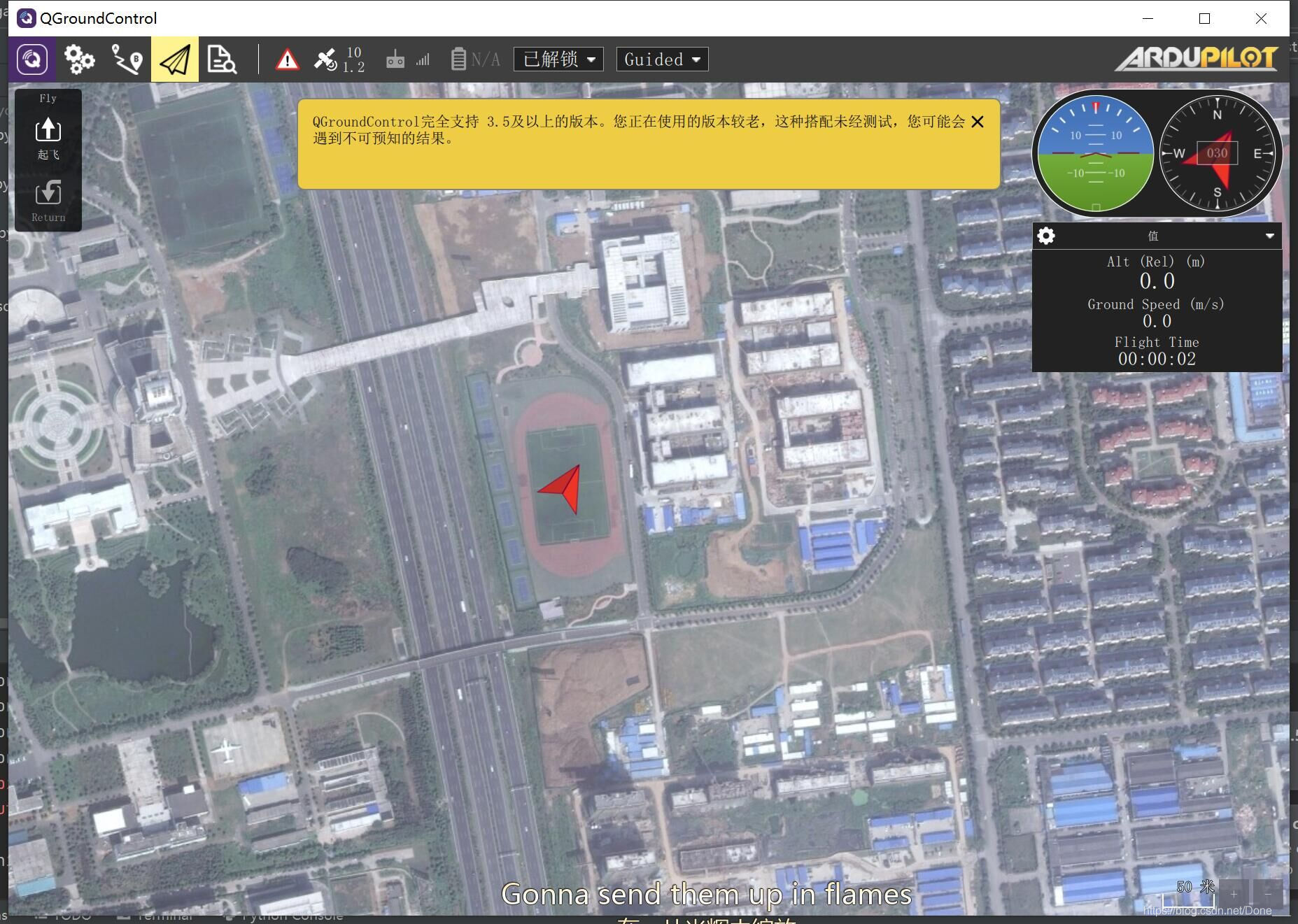Image resolution: width=1298 pixels, height=924 pixels.
Task: Zoom in the map with plus button
Action: click(x=1234, y=894)
